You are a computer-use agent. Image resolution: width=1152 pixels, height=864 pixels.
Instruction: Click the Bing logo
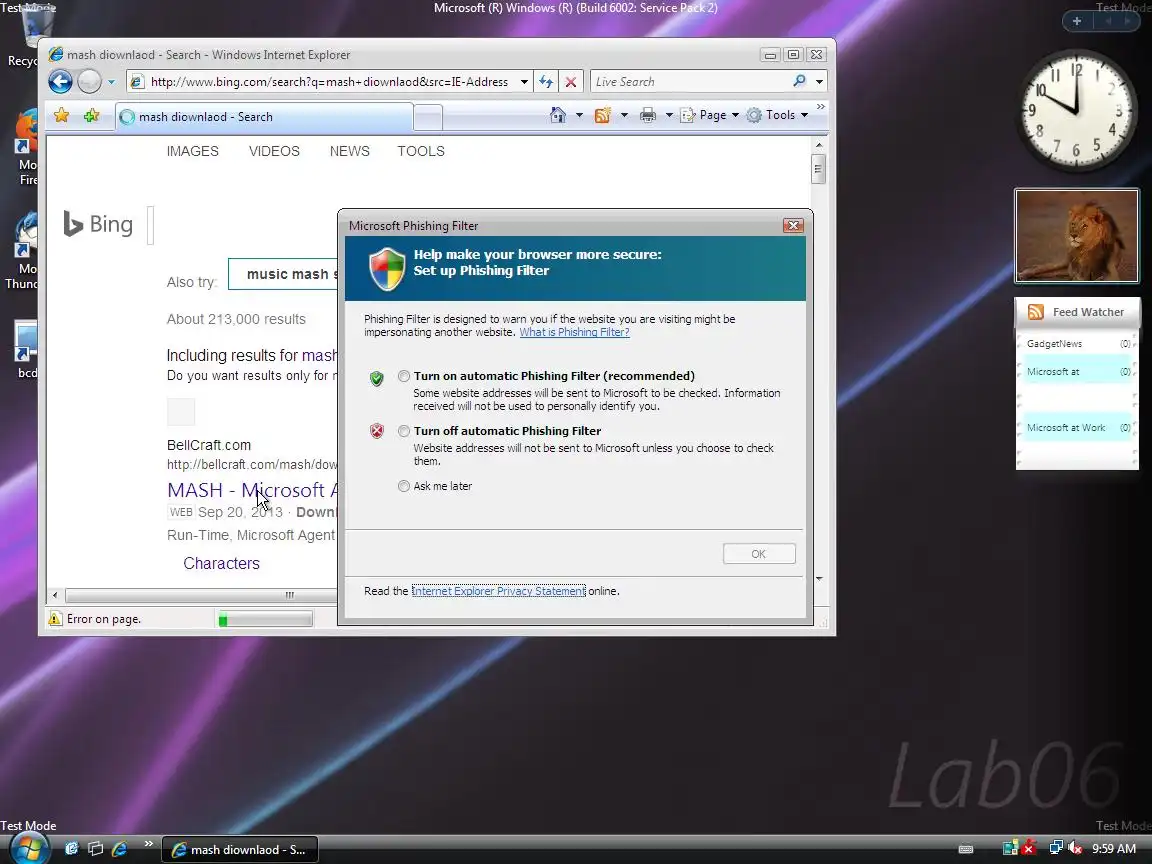click(98, 224)
